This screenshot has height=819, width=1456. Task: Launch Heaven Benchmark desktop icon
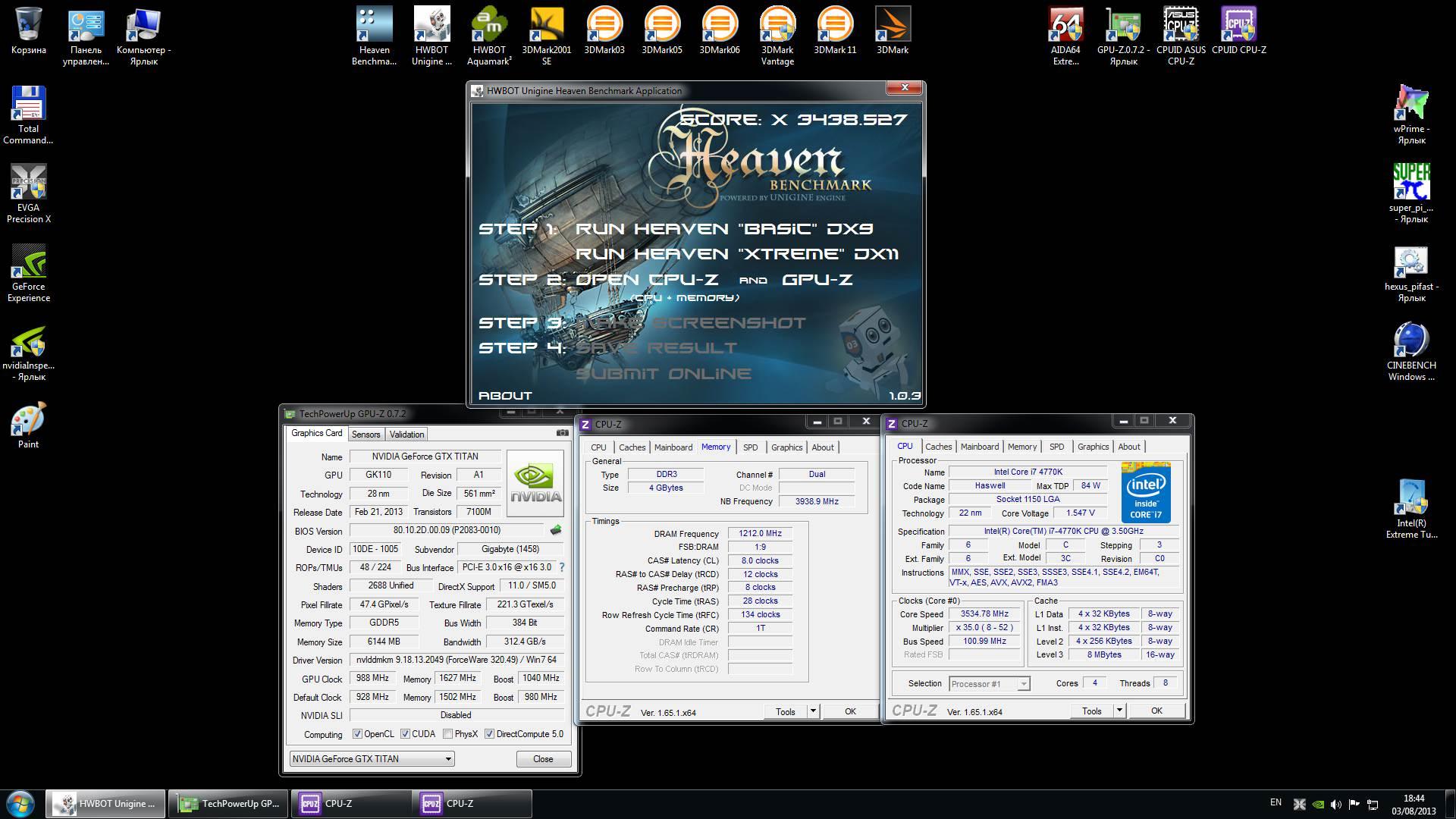[374, 38]
